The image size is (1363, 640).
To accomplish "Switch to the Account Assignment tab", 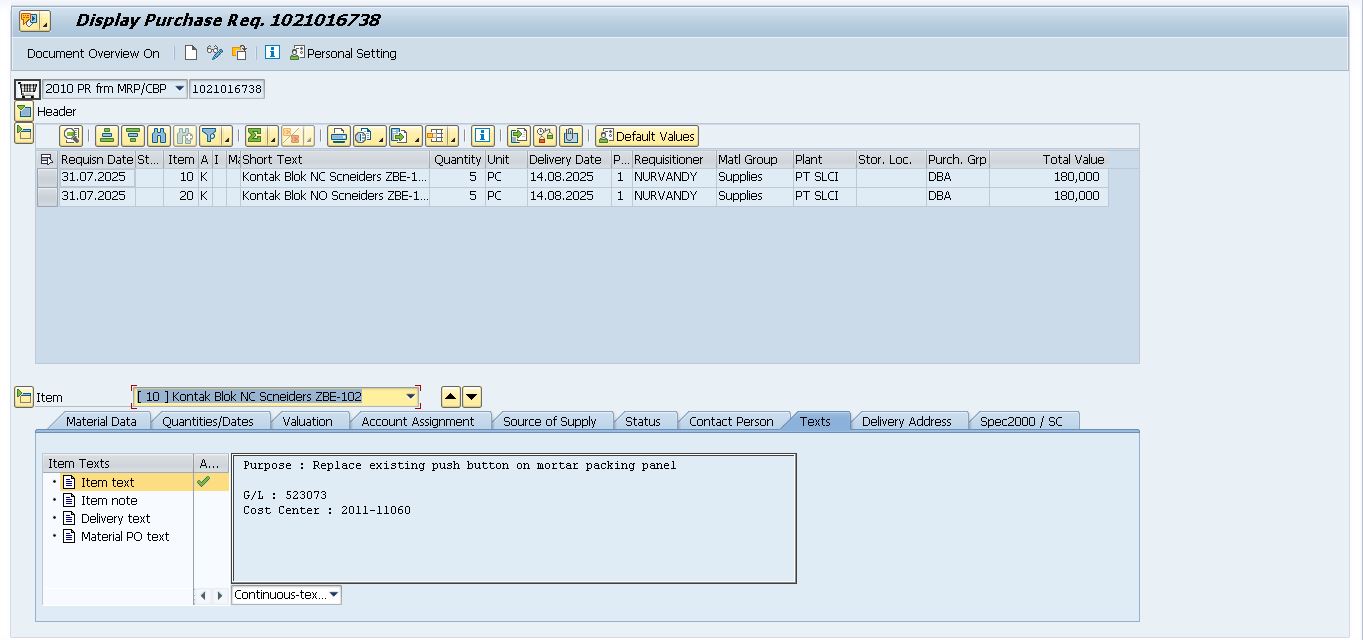I will tap(418, 421).
